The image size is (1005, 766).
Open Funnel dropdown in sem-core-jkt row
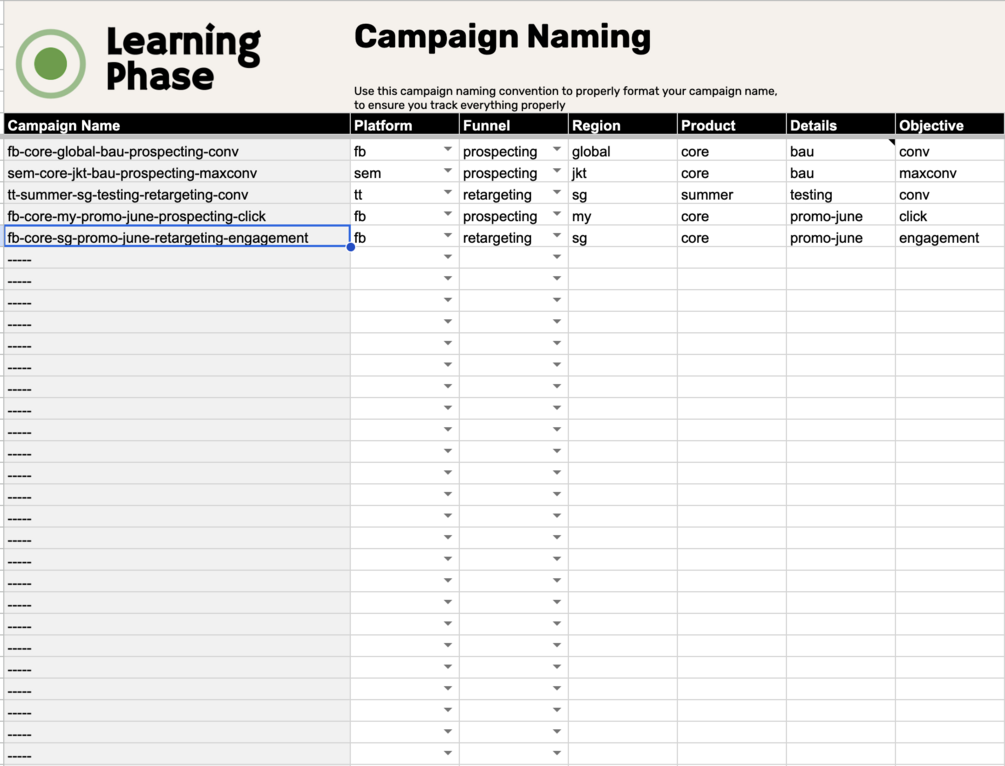coord(556,171)
